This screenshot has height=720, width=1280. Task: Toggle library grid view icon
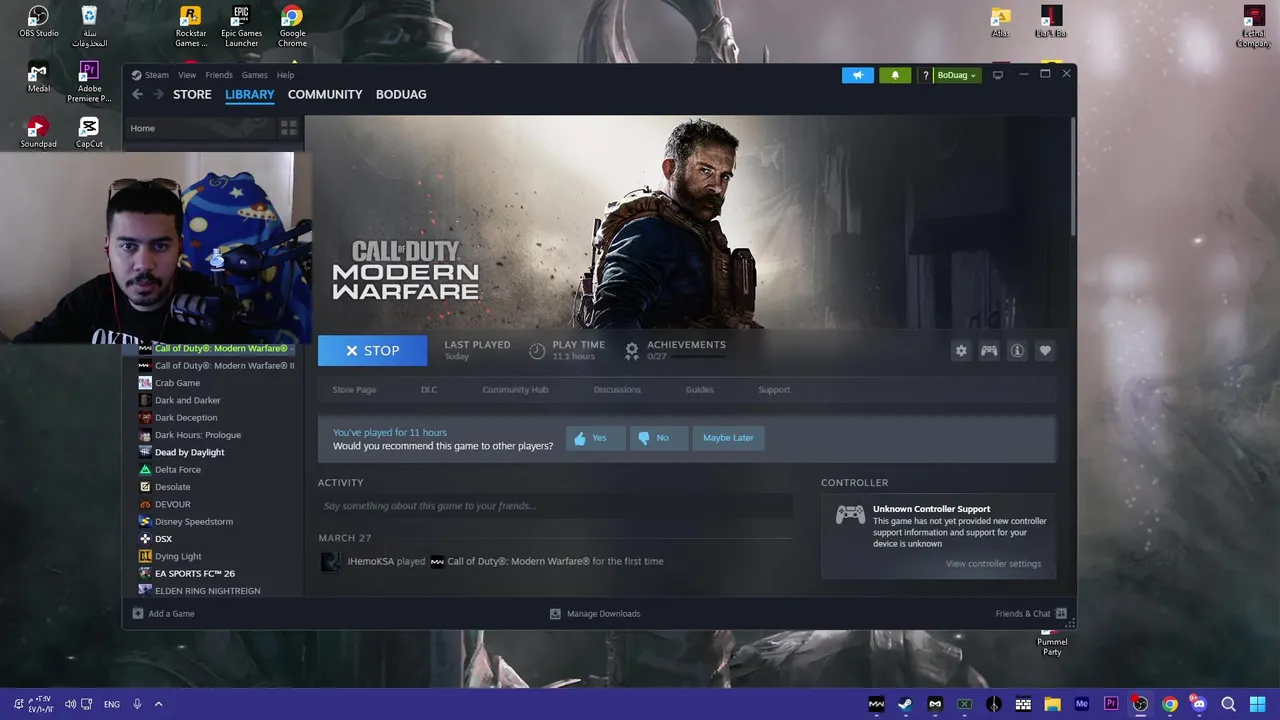tap(289, 128)
